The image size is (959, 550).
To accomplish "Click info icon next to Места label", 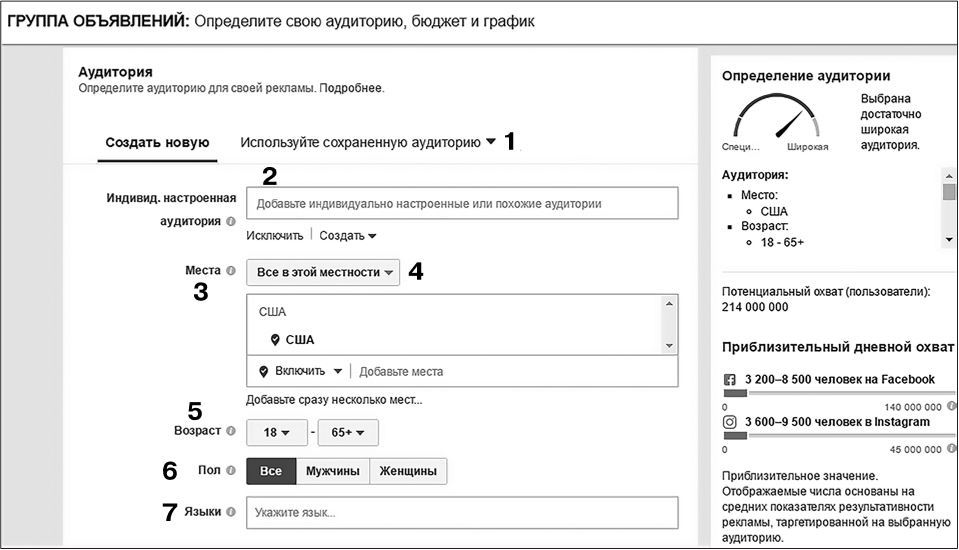I will coord(231,270).
